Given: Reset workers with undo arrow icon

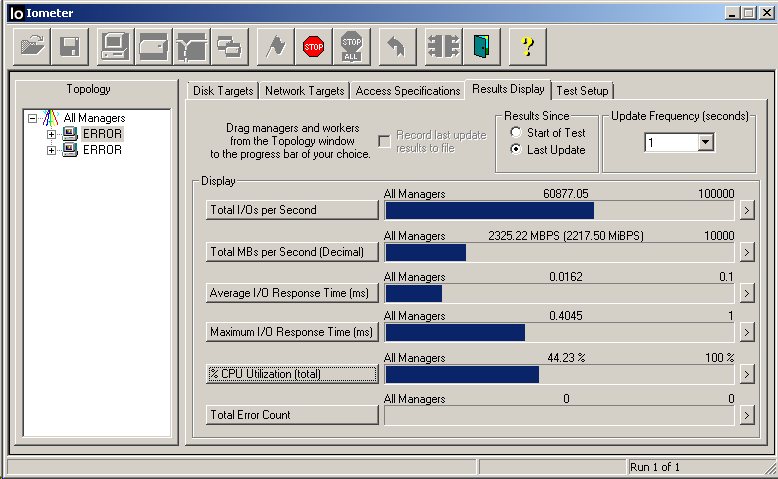Looking at the screenshot, I should [397, 47].
